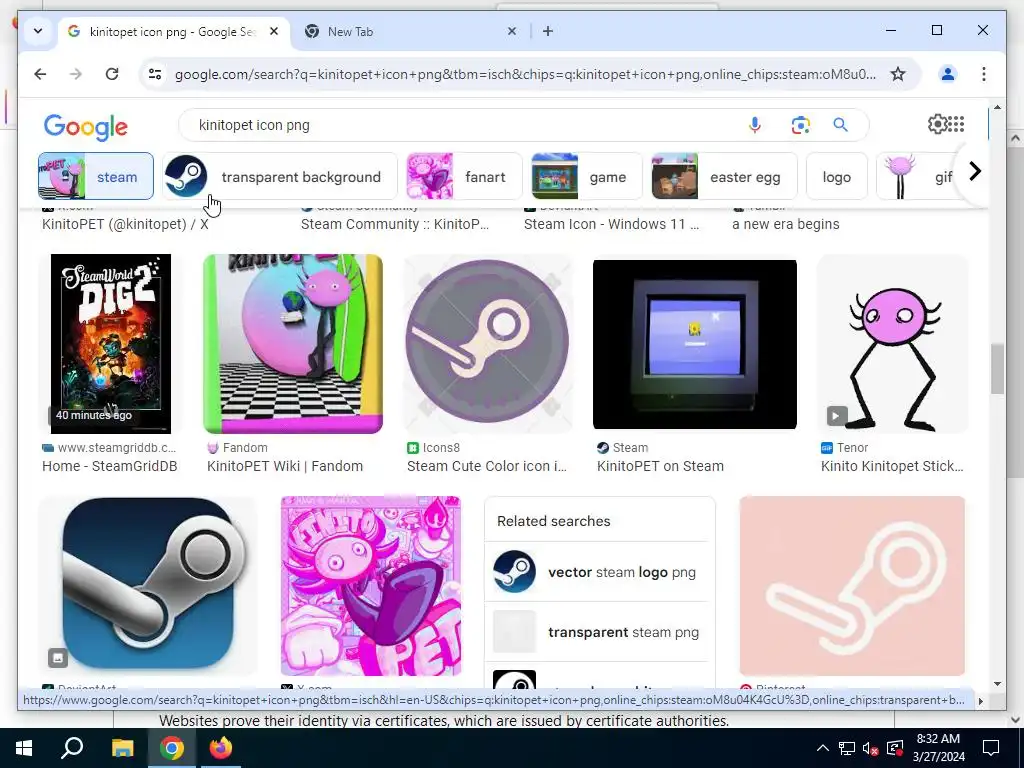Open the Home - SteamGridDB link
The height and width of the screenshot is (768, 1024).
110,466
